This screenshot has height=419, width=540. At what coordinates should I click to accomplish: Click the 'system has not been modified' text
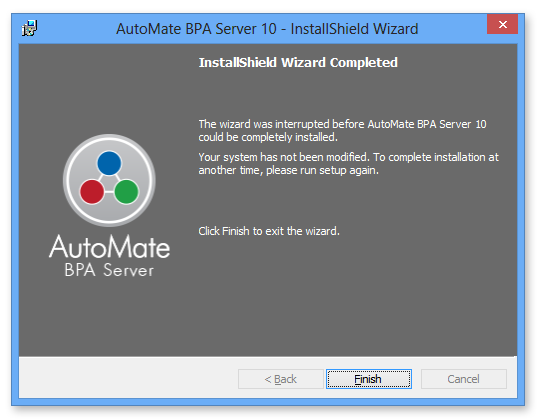(x=349, y=164)
